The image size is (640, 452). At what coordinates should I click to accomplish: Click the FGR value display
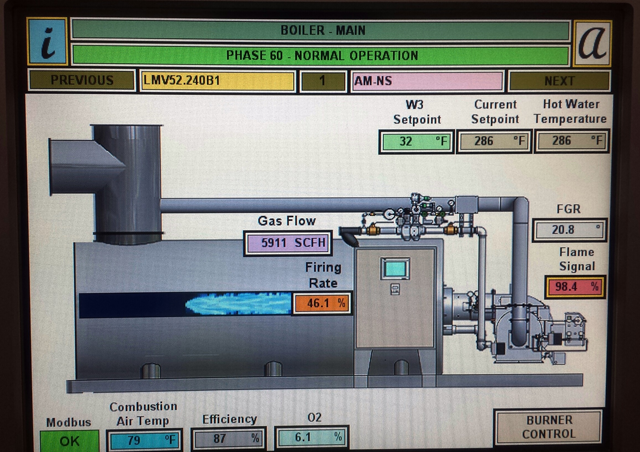click(x=569, y=230)
